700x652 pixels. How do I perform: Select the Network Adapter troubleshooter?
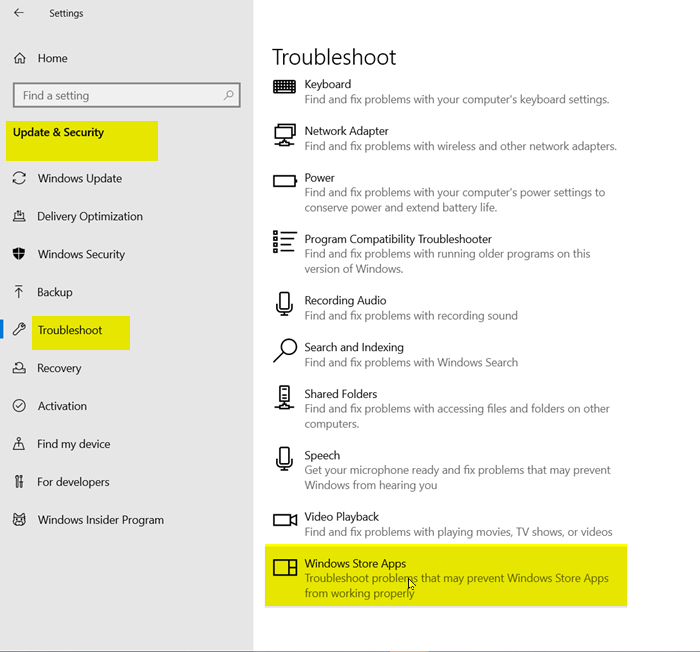pyautogui.click(x=346, y=131)
